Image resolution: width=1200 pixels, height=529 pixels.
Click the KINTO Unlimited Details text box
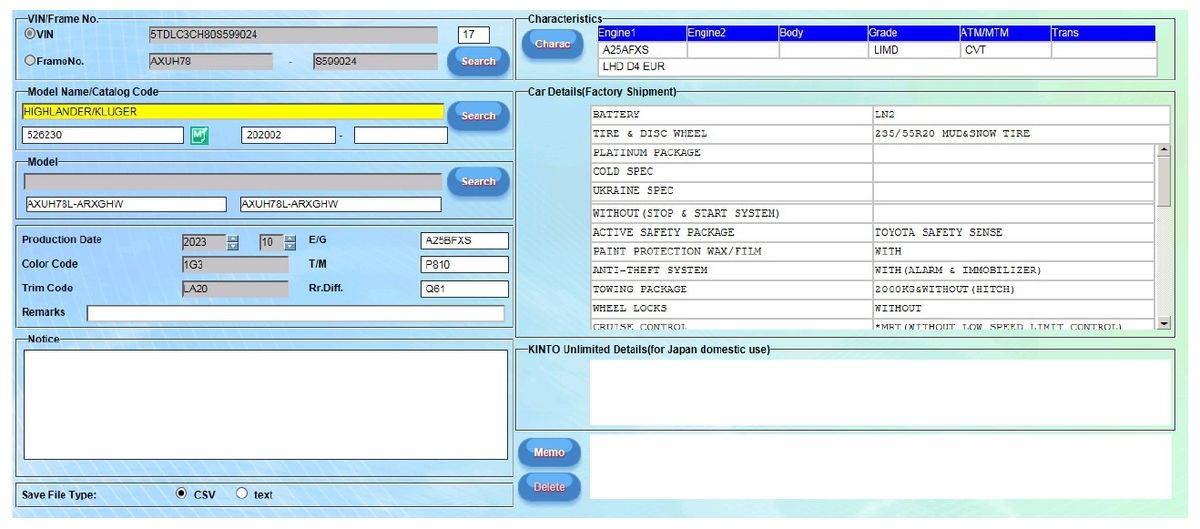(x=880, y=392)
